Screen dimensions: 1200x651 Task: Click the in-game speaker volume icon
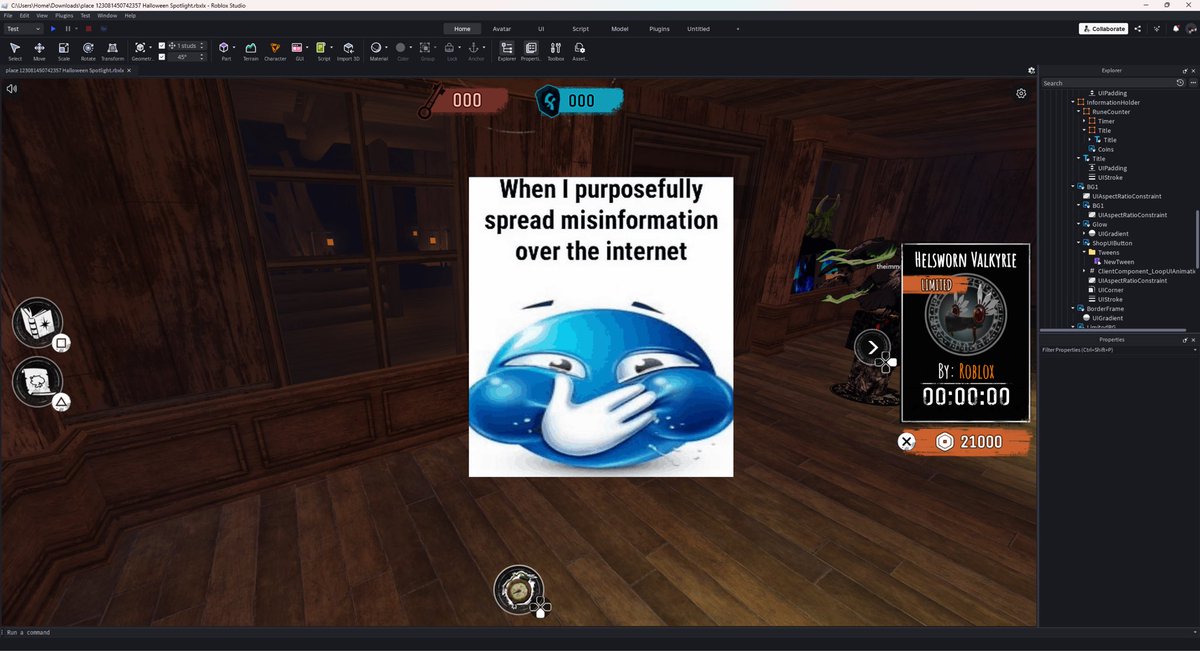pyautogui.click(x=11, y=88)
